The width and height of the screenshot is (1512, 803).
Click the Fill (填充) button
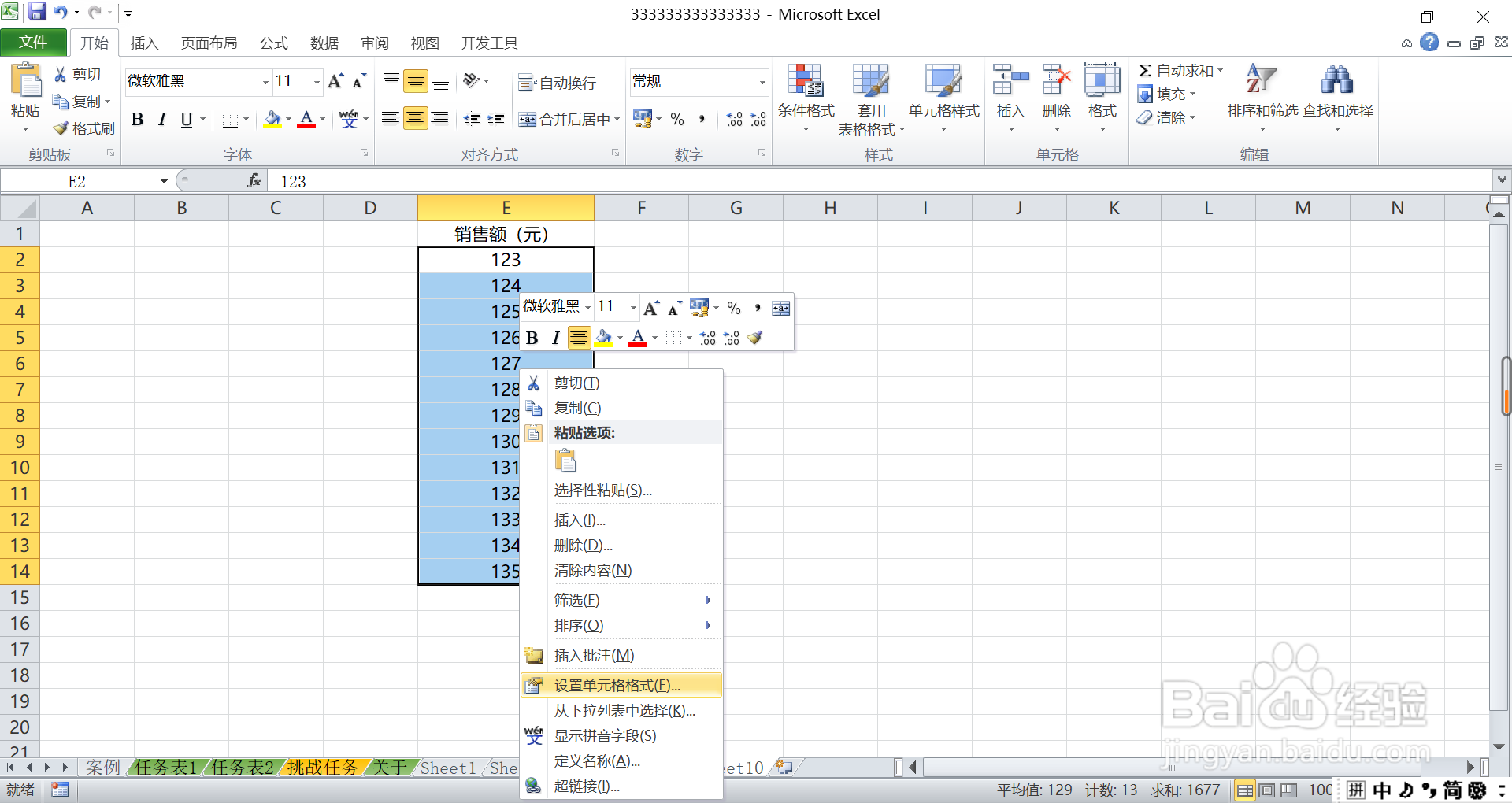[1166, 94]
